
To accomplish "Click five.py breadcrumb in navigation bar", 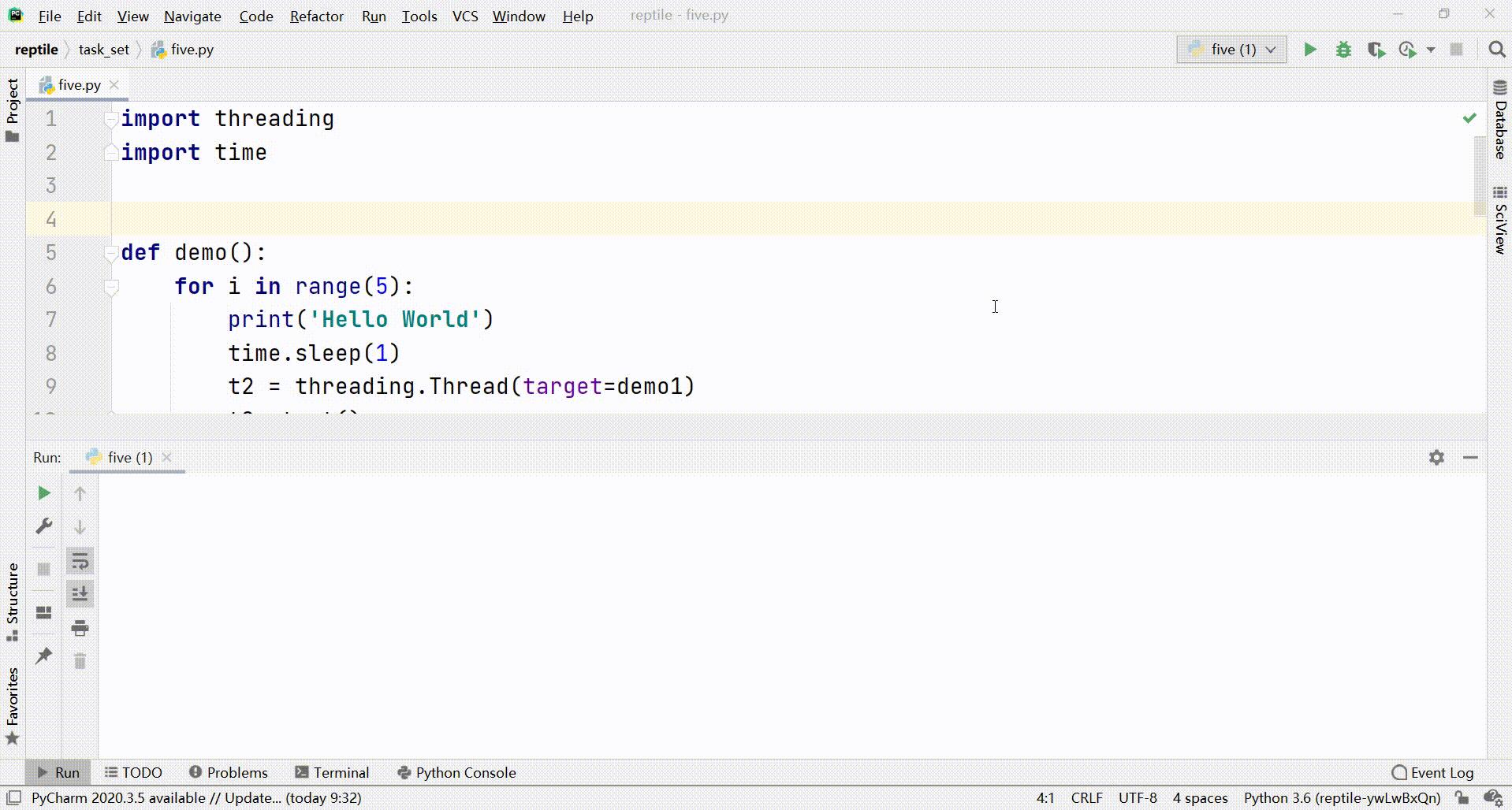I will [183, 50].
